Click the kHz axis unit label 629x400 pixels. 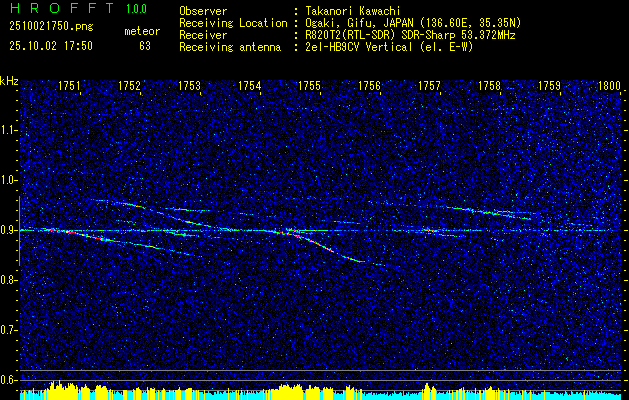9,81
